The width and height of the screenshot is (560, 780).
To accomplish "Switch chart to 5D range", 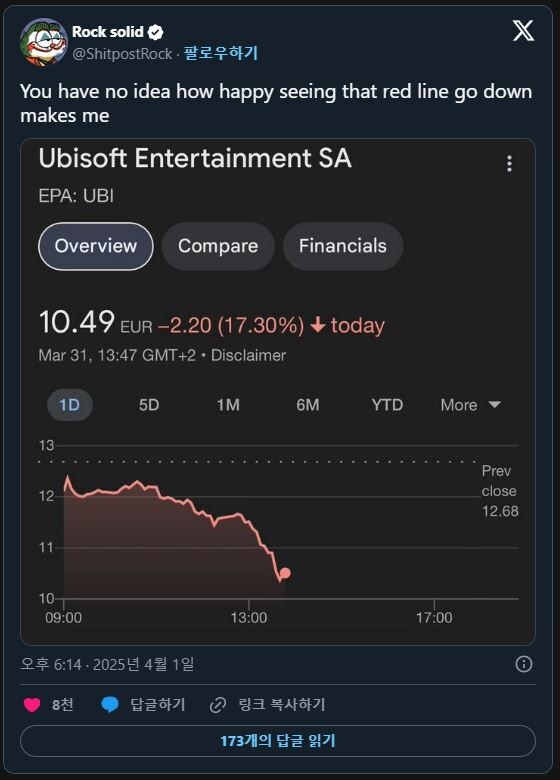I will tap(149, 405).
